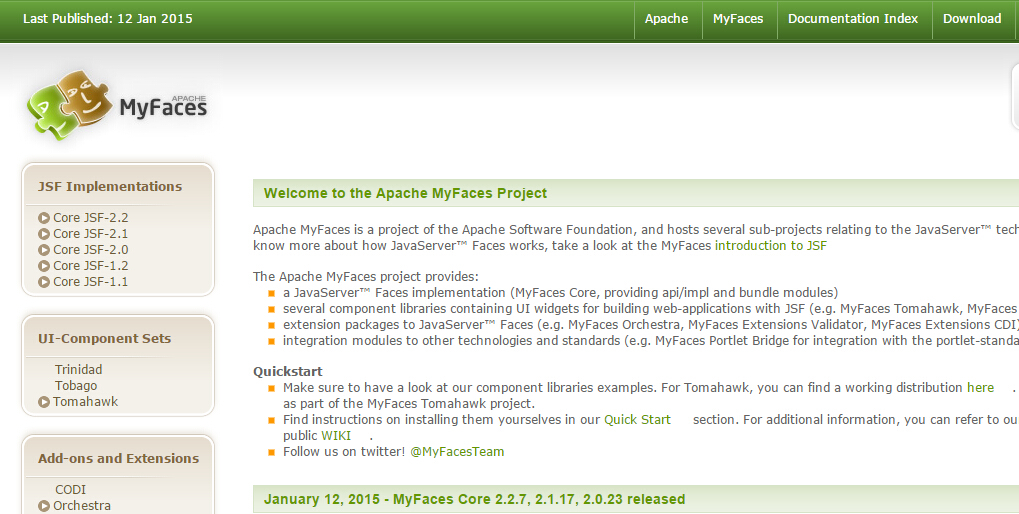Visit the public WIKI link
Viewport: 1019px width, 514px height.
(x=334, y=435)
